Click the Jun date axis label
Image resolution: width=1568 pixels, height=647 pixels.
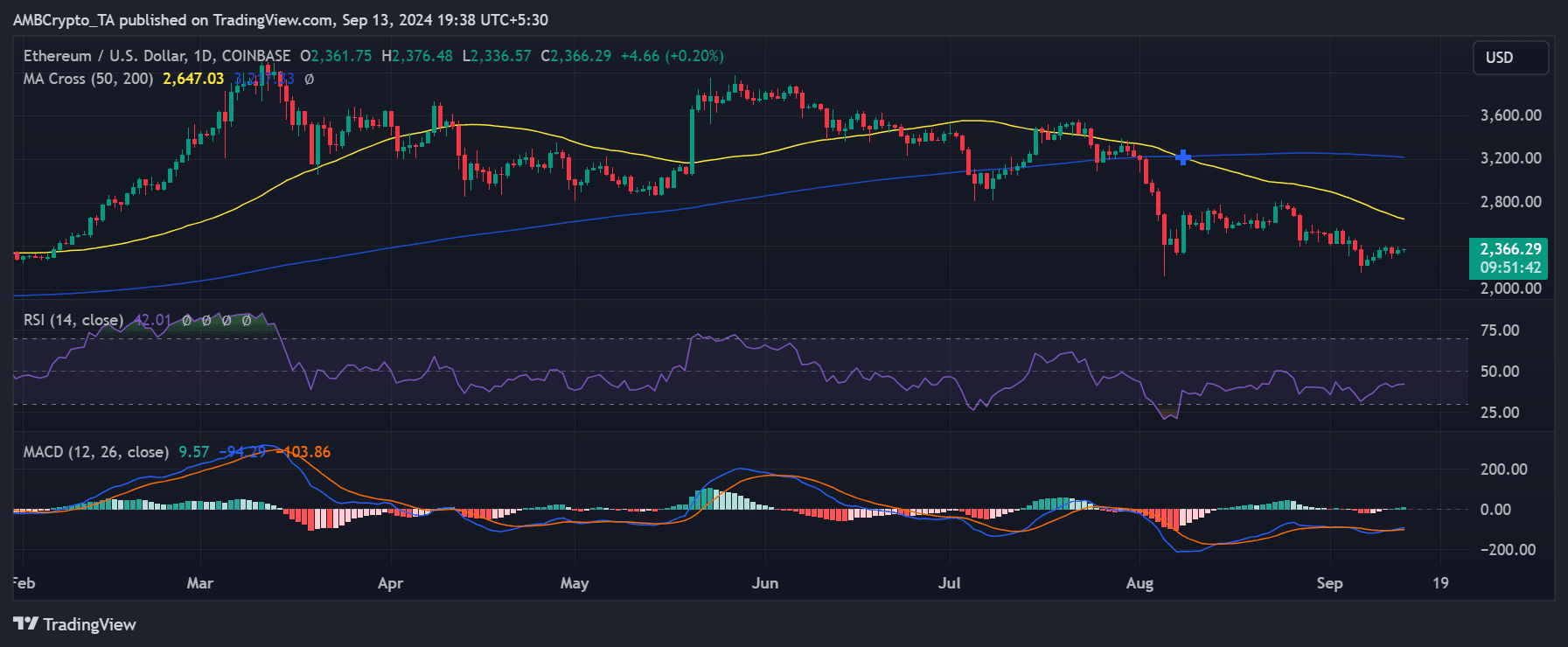[x=765, y=583]
